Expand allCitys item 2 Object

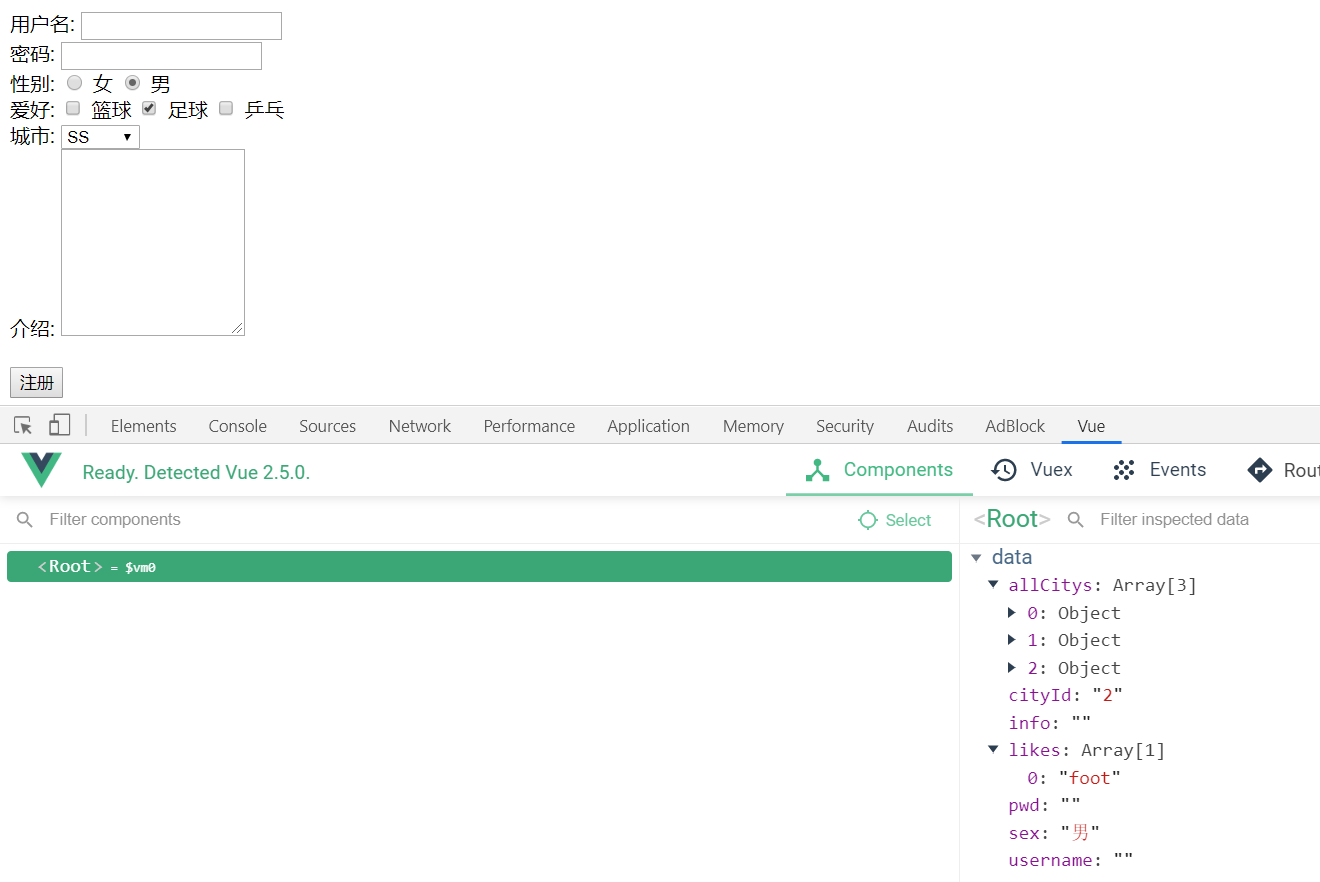[x=1012, y=668]
